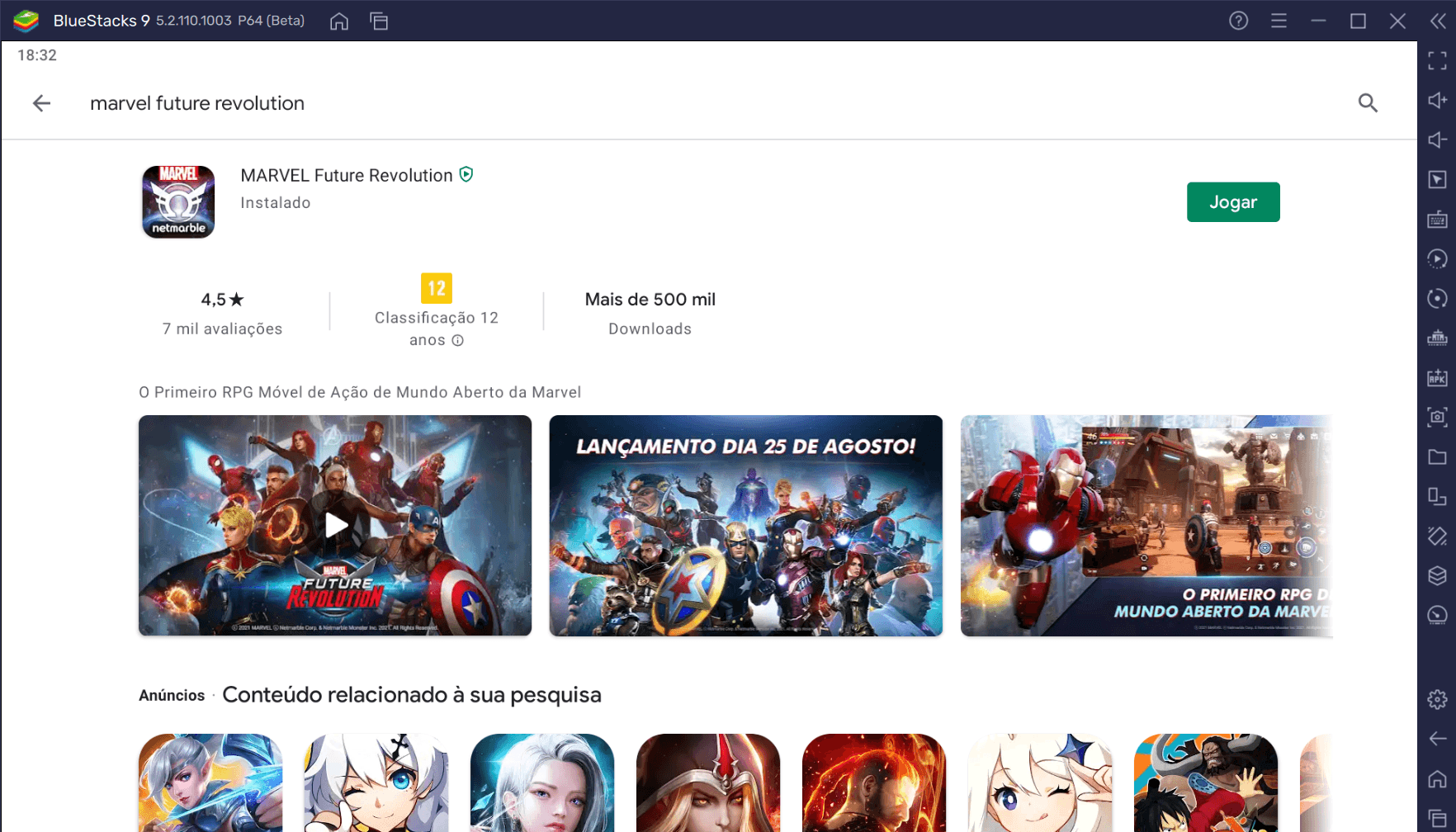Click the Anúncios label
1456x832 pixels.
pyautogui.click(x=172, y=696)
